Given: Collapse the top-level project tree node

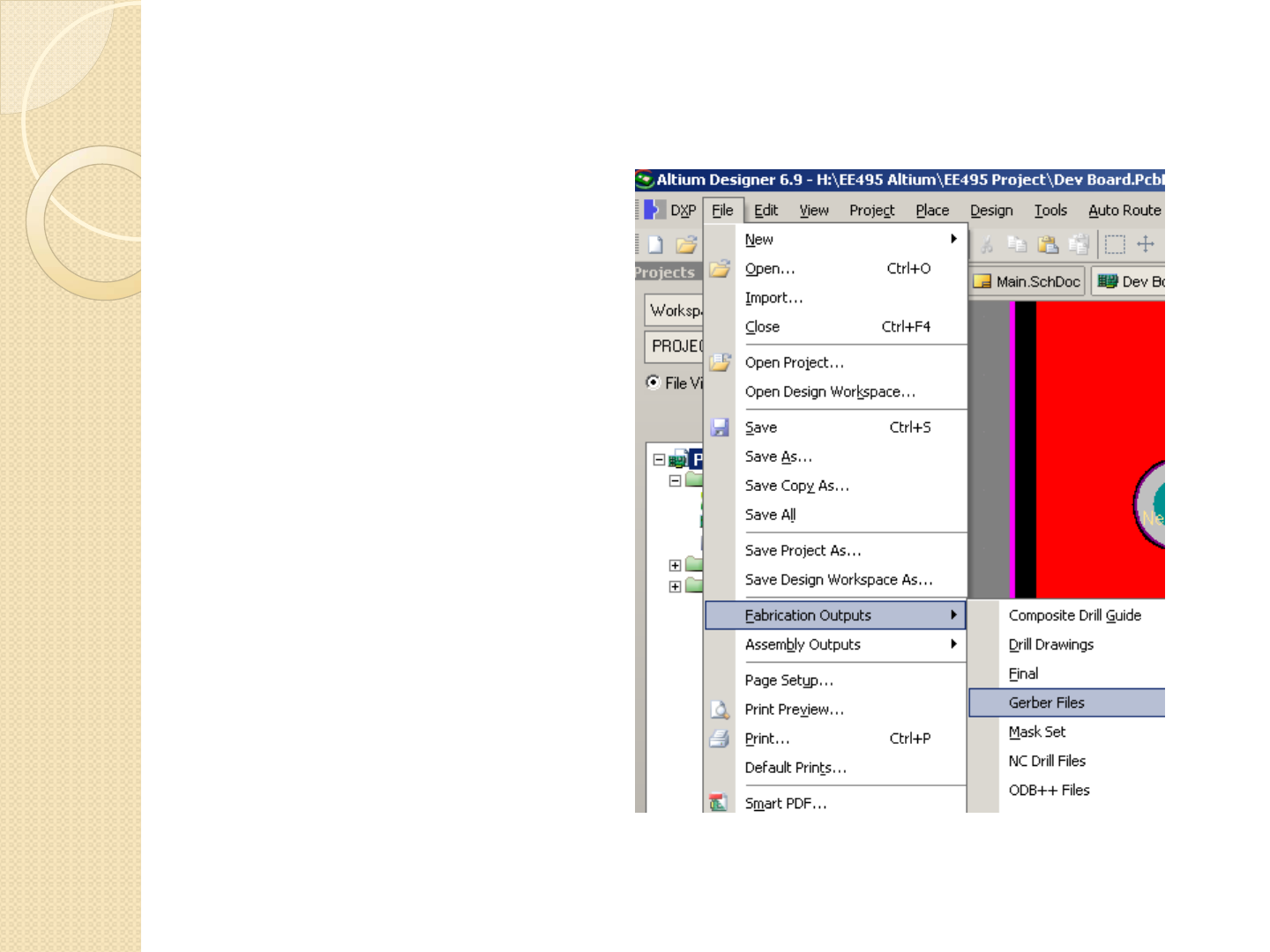Looking at the screenshot, I should (x=659, y=459).
